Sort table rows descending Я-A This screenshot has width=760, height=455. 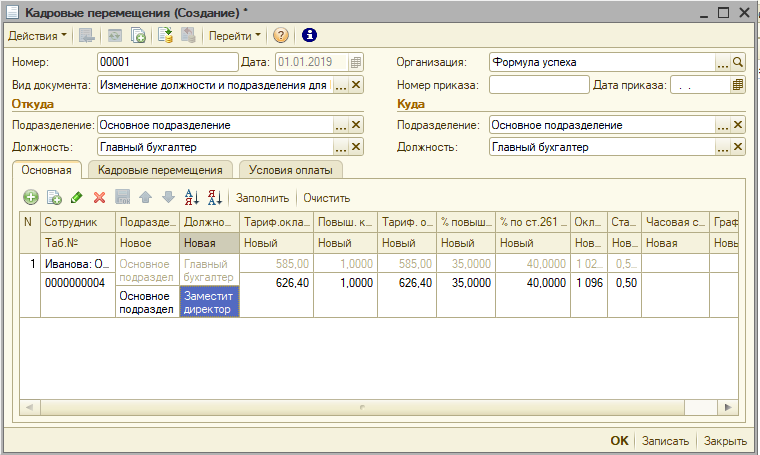214,198
